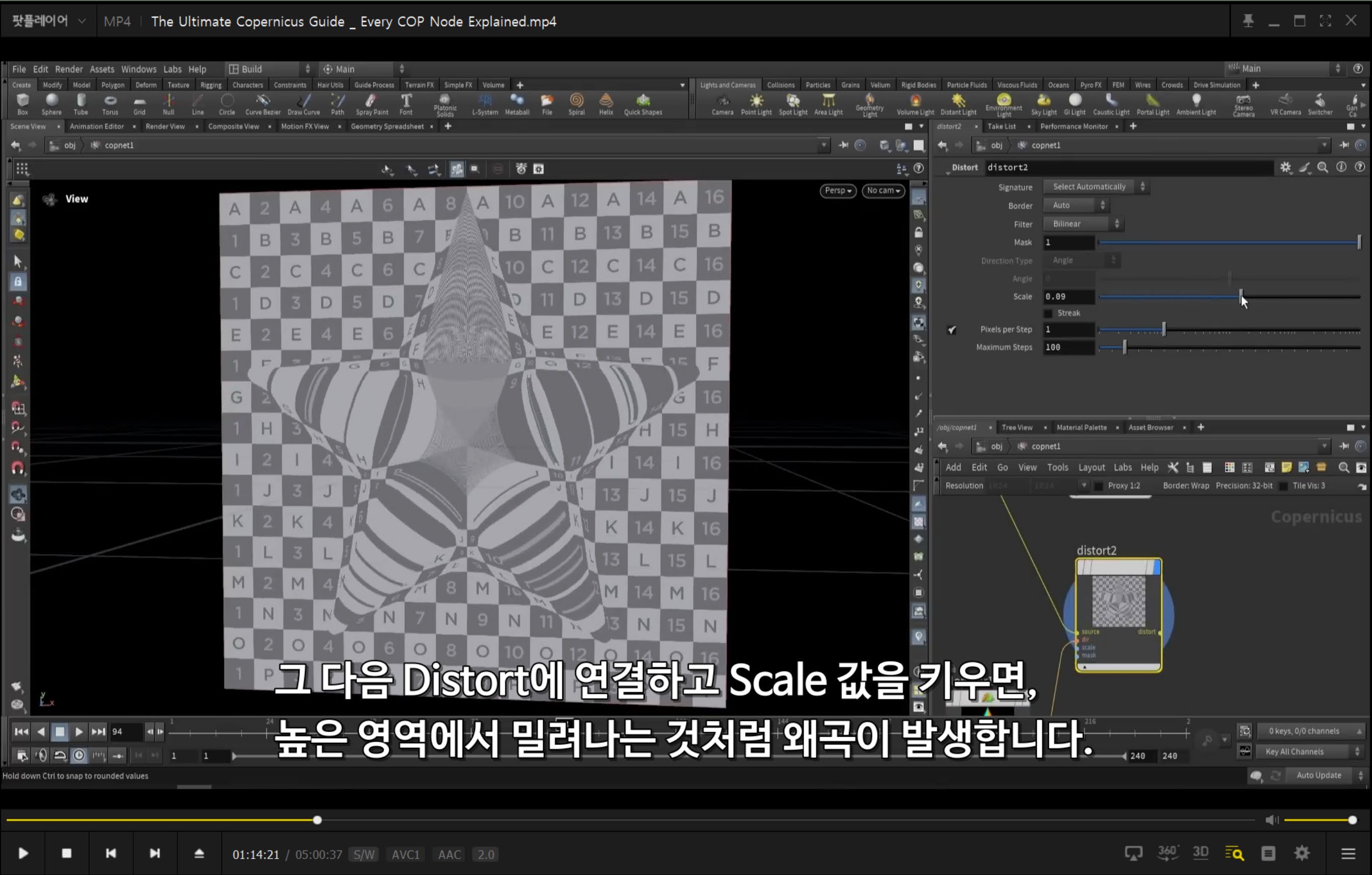The height and width of the screenshot is (875, 1372).
Task: Switch to the Geometry Spreadsheet tab
Action: [x=387, y=127]
